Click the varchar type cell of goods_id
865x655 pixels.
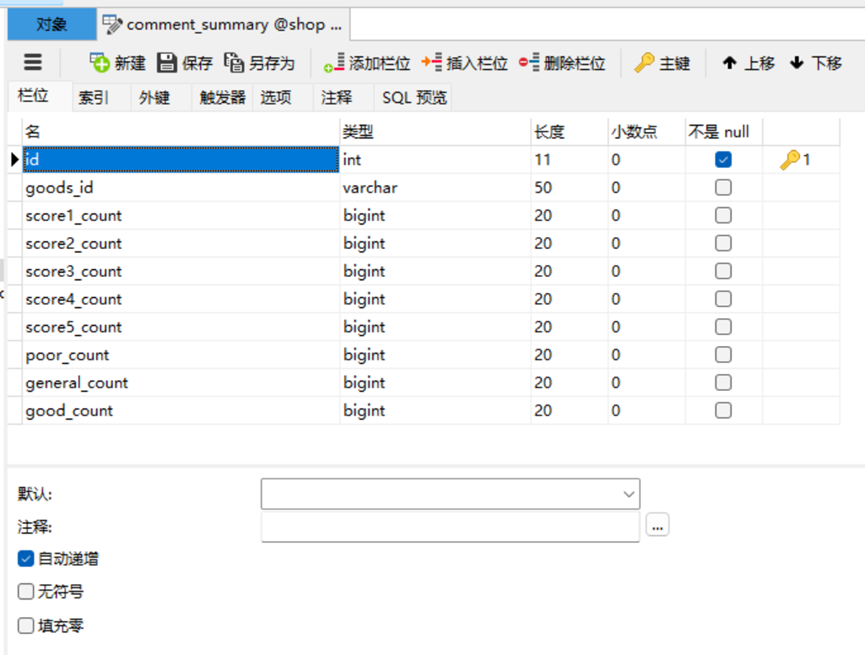pos(435,188)
